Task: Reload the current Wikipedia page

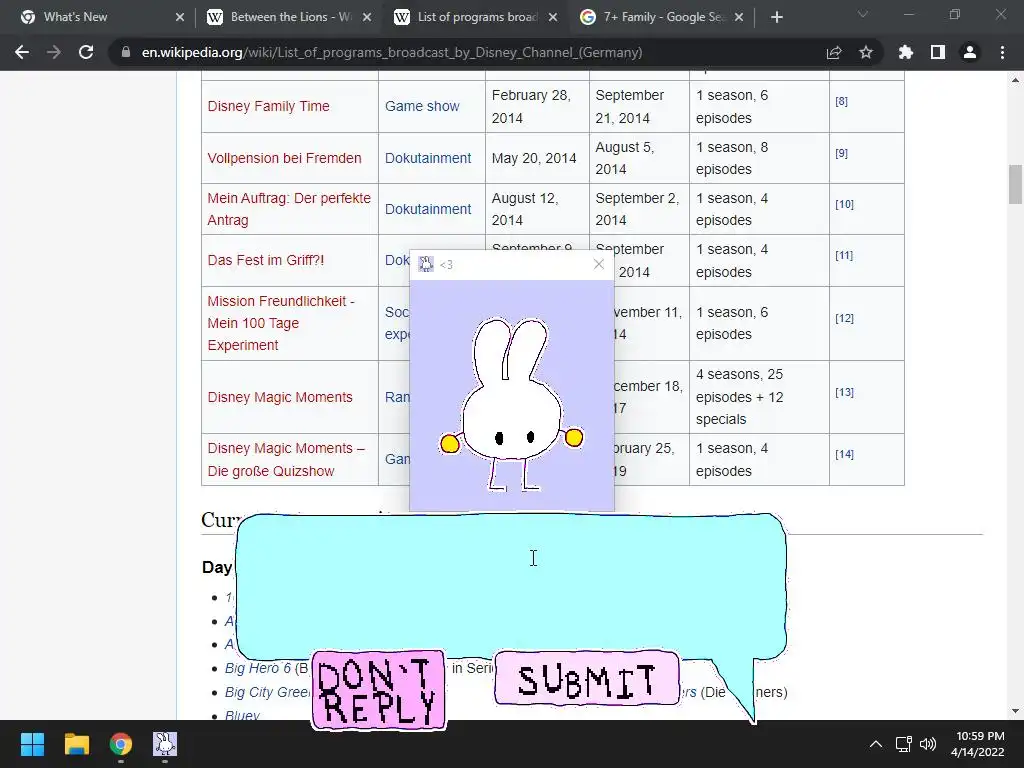Action: click(86, 52)
